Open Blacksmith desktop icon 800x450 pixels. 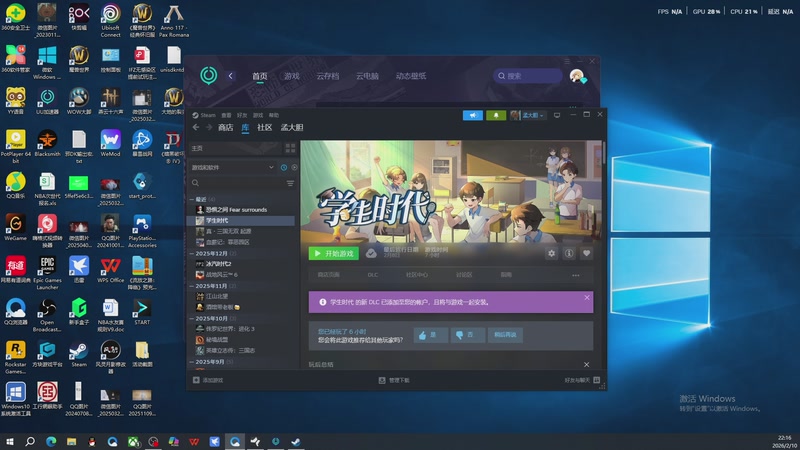click(47, 143)
